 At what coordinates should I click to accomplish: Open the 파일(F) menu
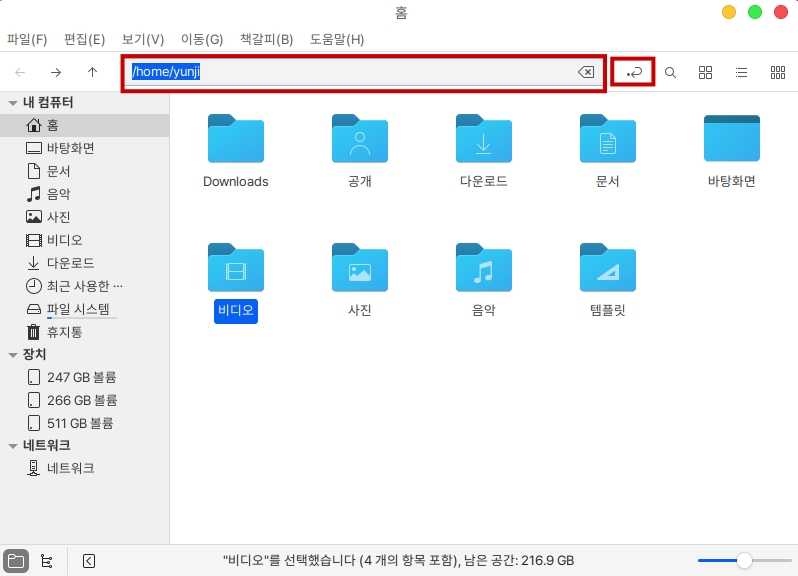pyautogui.click(x=27, y=40)
